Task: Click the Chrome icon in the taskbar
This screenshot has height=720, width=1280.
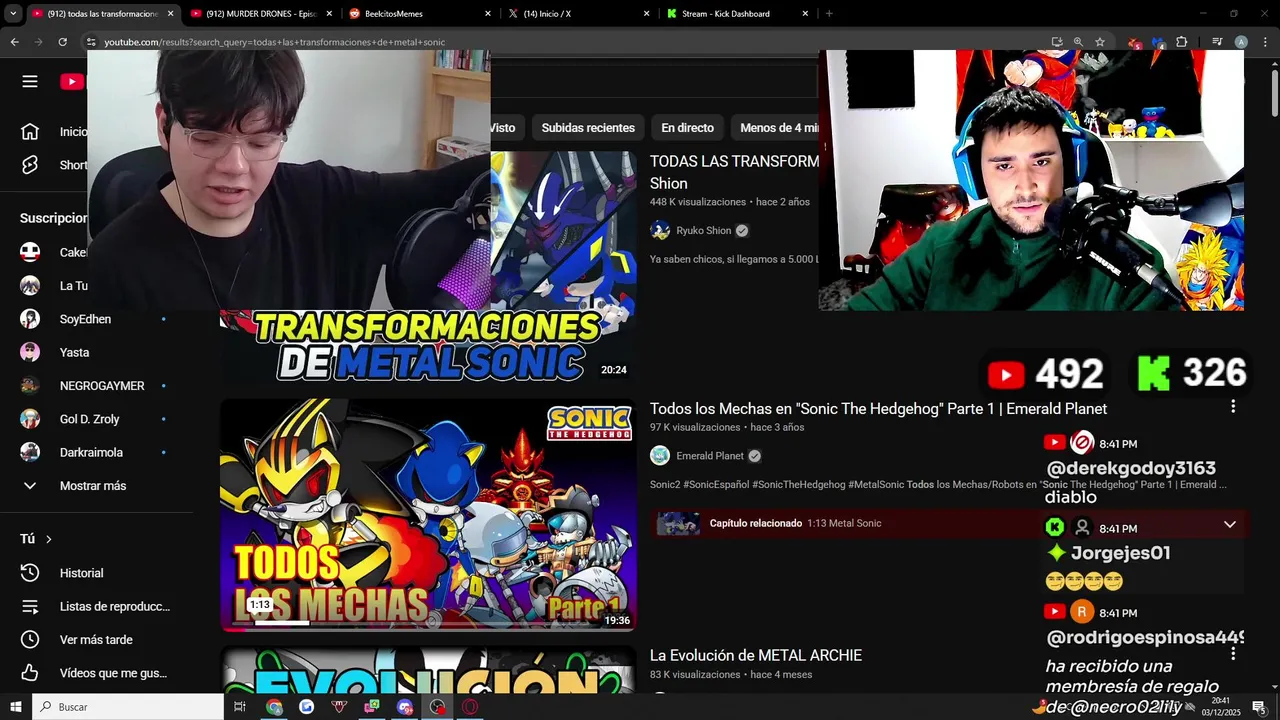Action: [274, 707]
